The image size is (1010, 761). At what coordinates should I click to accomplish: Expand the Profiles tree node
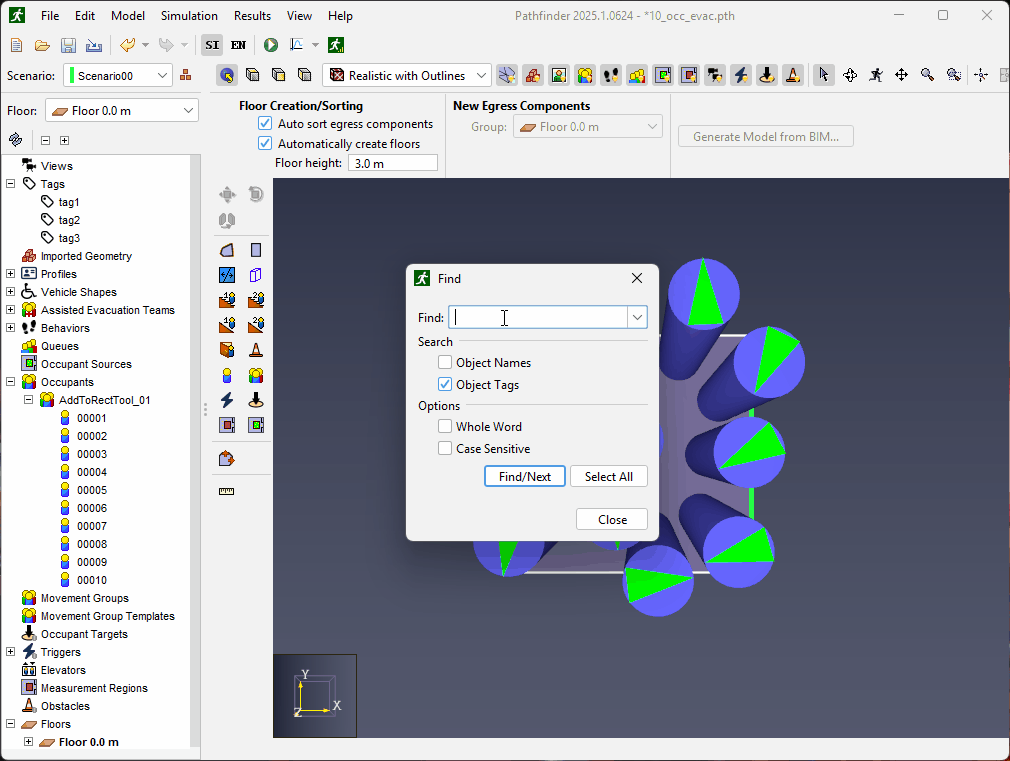click(x=10, y=274)
